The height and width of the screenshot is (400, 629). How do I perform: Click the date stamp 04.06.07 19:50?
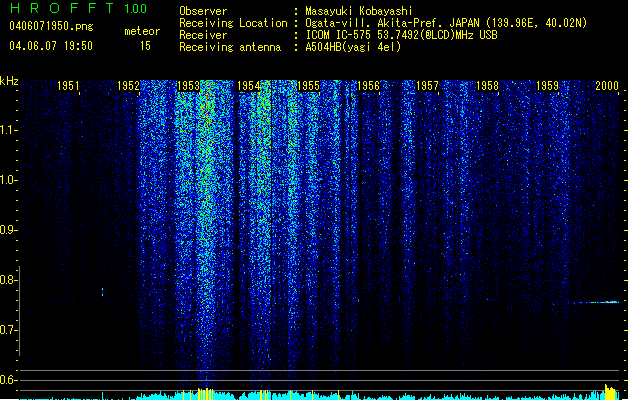click(x=51, y=46)
